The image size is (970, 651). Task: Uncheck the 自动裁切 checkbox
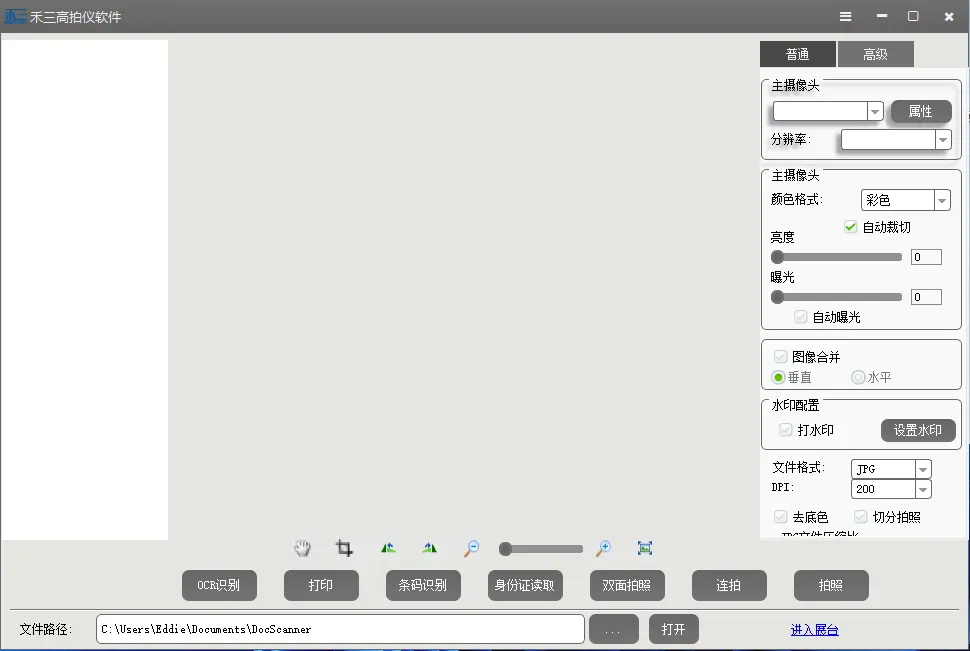851,227
